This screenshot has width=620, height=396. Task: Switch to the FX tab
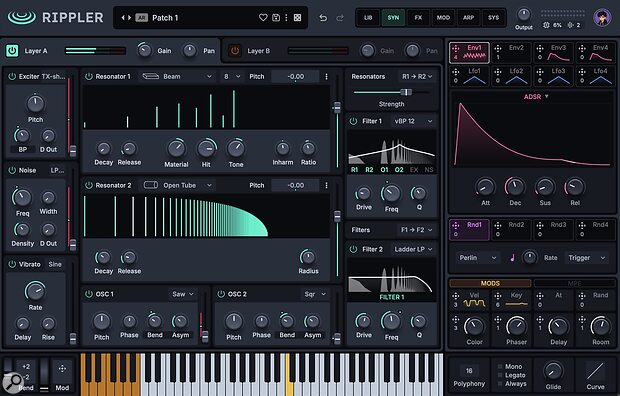click(418, 17)
